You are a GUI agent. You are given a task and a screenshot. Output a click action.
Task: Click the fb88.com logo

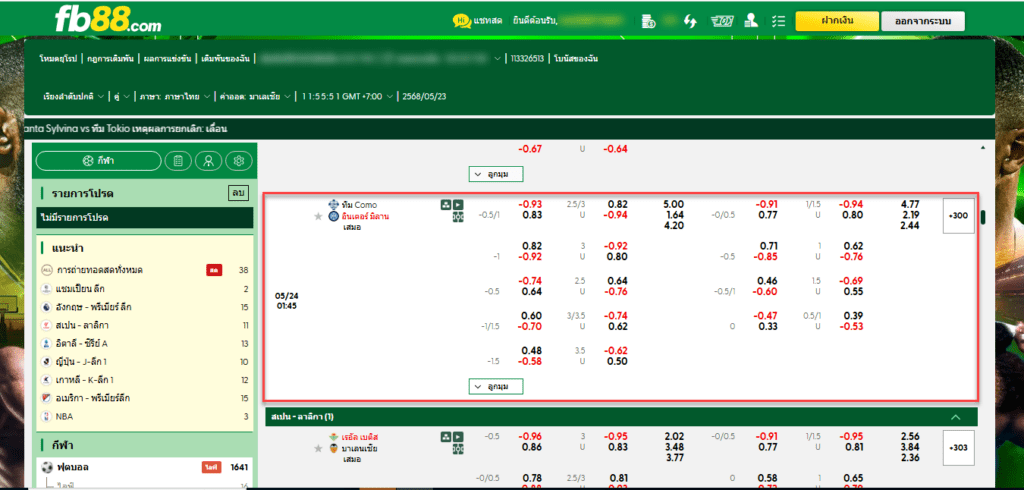click(108, 20)
